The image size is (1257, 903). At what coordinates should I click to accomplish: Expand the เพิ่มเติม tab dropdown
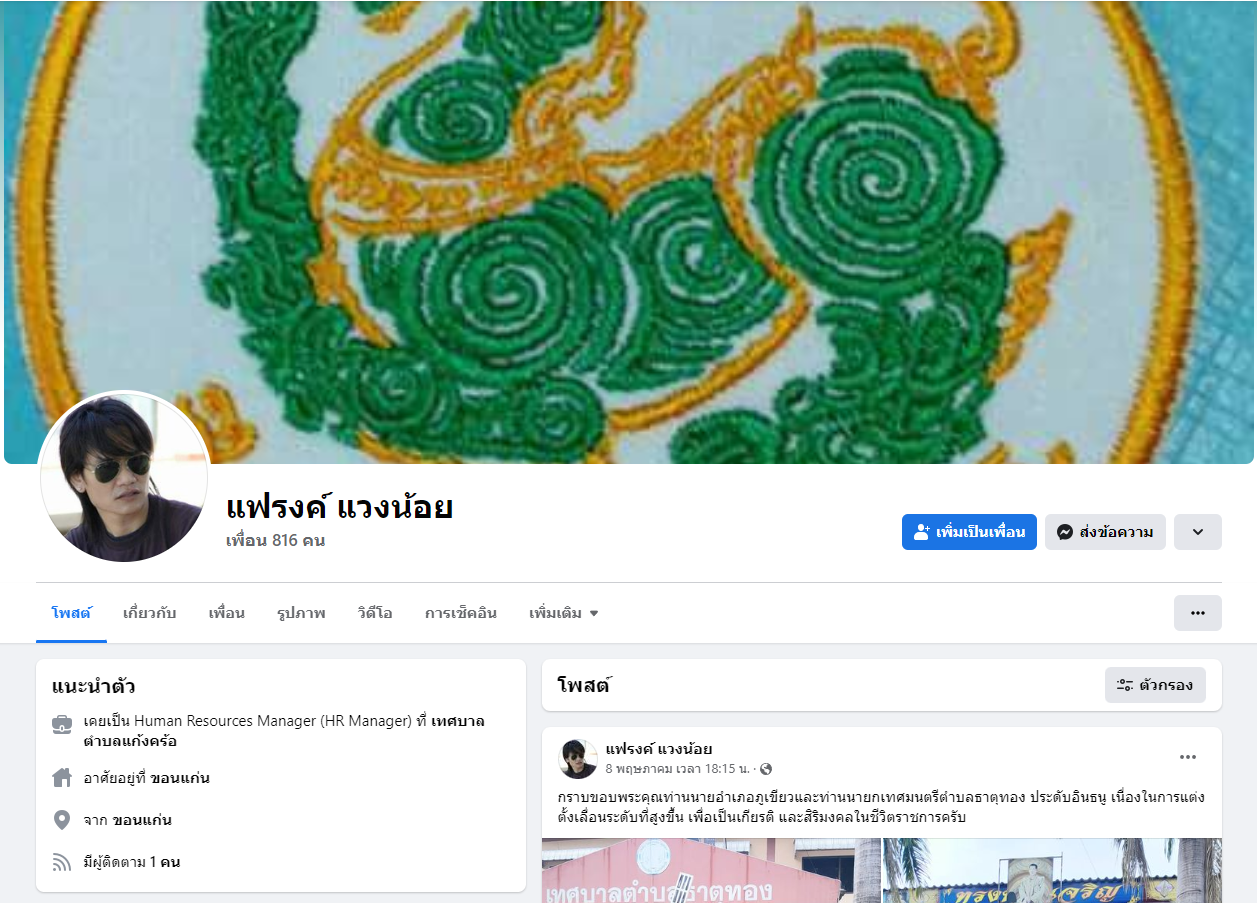click(x=564, y=613)
